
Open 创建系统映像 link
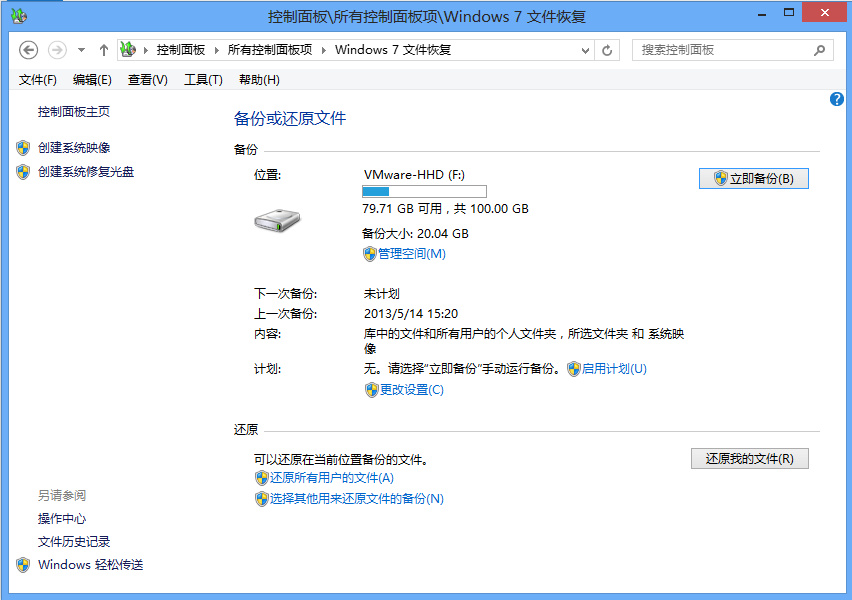tap(74, 148)
